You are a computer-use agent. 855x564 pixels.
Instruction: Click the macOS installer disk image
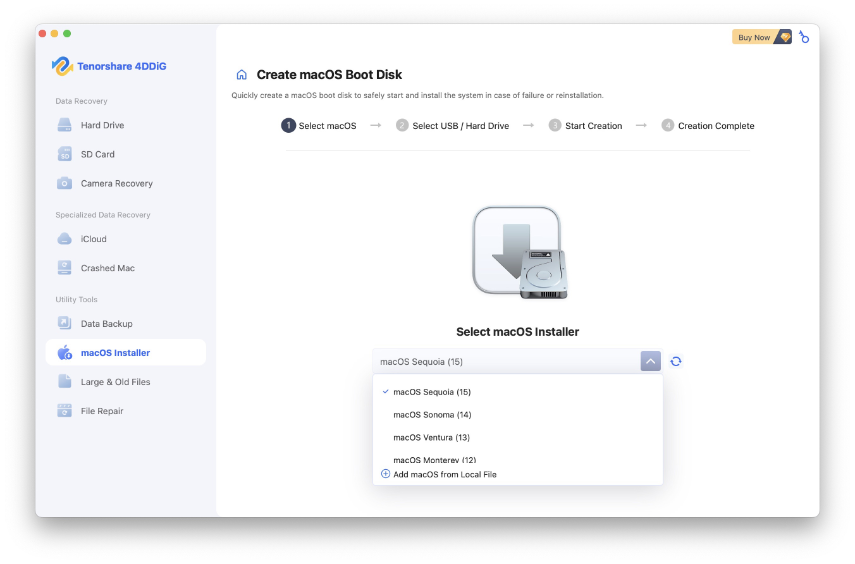tap(520, 253)
